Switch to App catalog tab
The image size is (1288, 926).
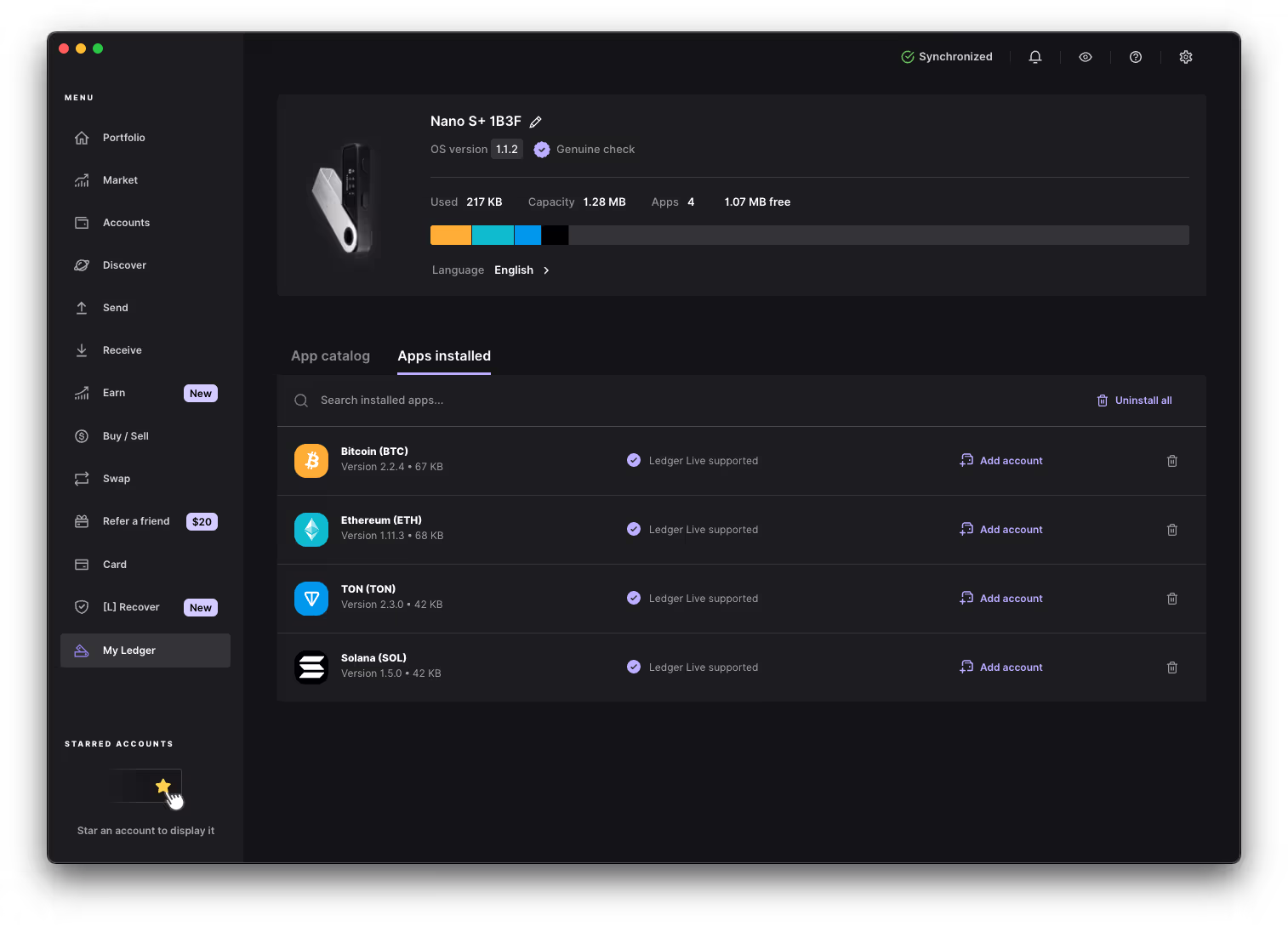pyautogui.click(x=330, y=356)
